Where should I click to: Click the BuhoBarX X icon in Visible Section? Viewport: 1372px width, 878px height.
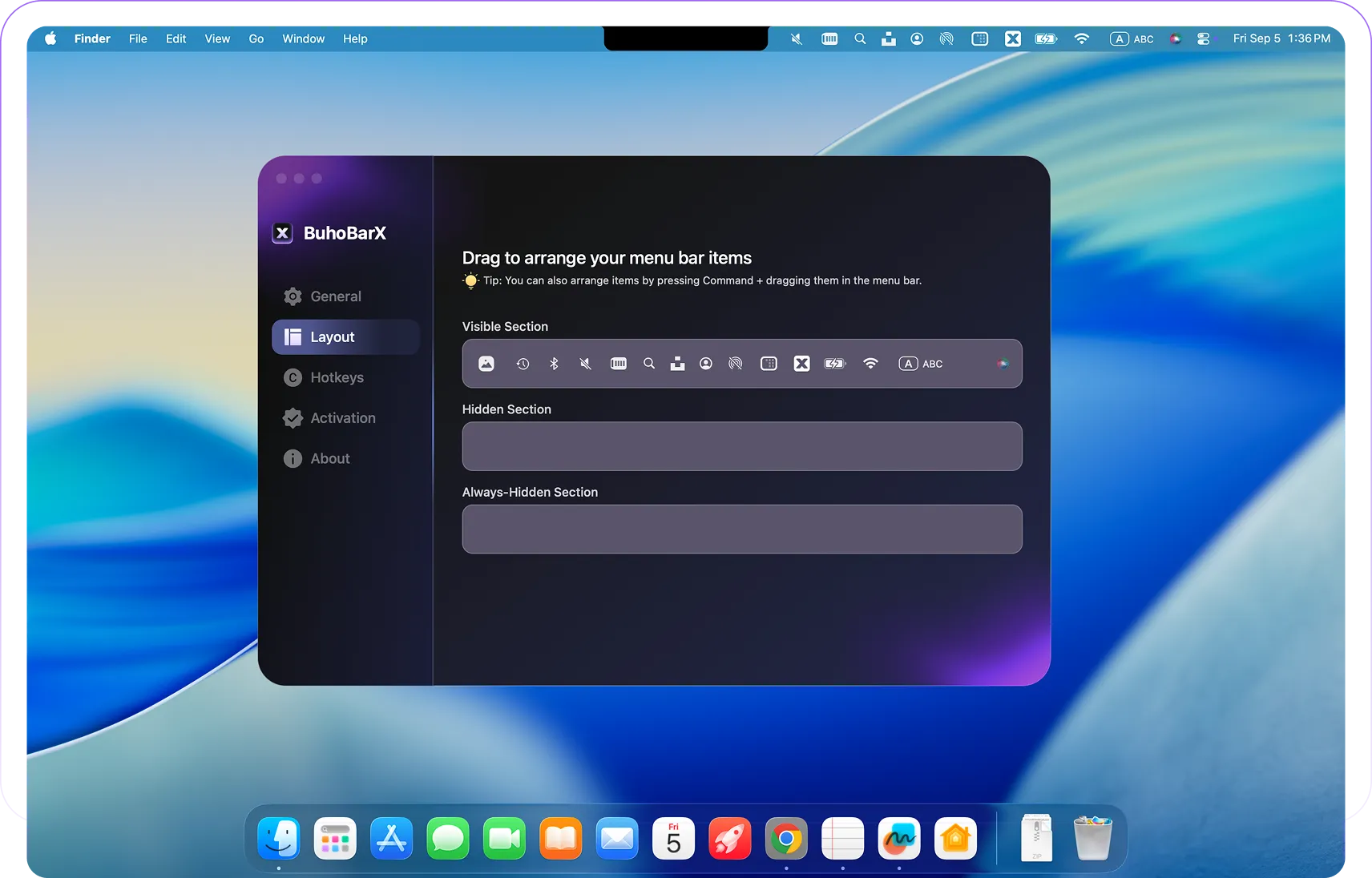801,364
